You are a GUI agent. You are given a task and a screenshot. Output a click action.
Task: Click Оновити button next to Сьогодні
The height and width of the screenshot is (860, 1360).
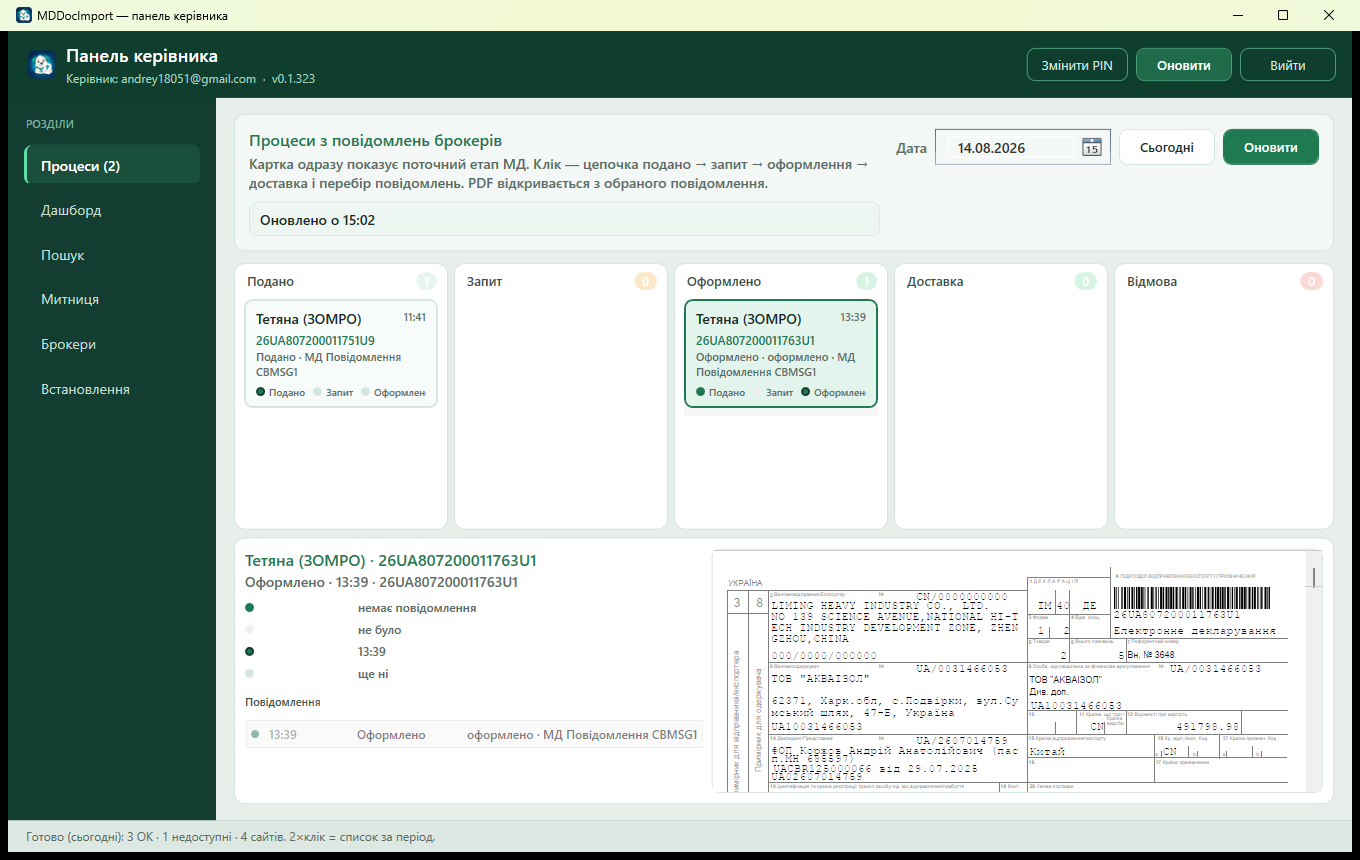[1271, 147]
